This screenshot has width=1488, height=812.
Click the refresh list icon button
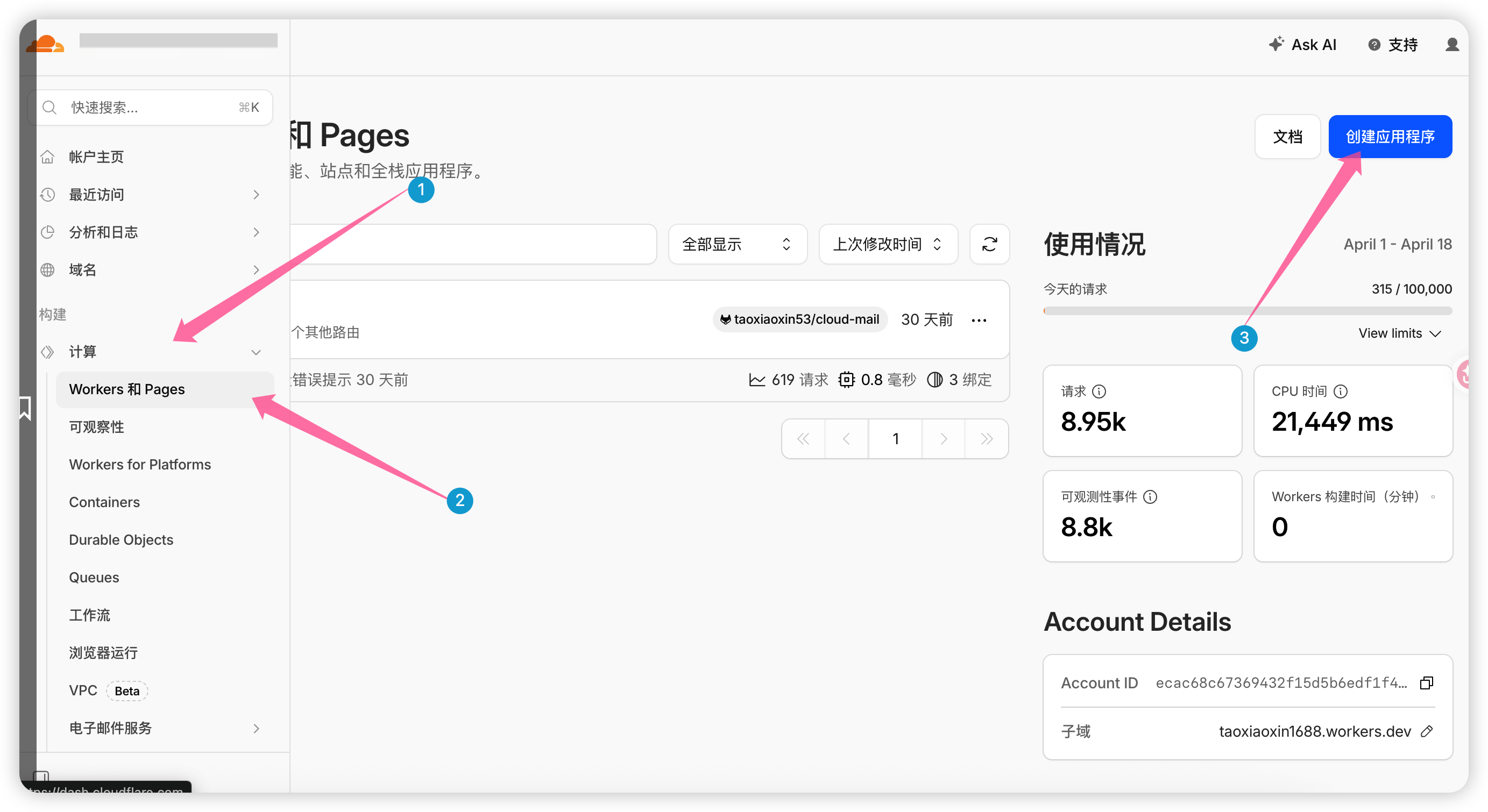tap(989, 244)
